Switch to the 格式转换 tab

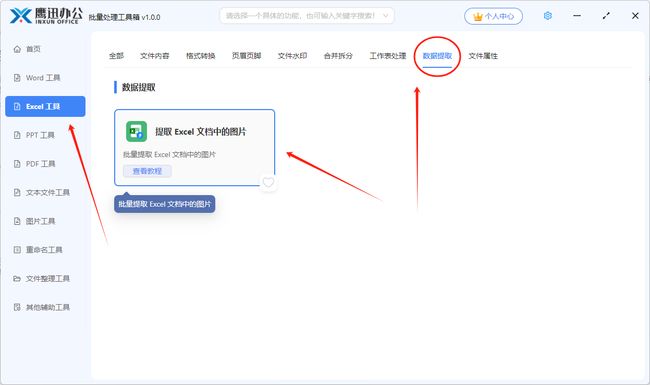click(x=201, y=56)
